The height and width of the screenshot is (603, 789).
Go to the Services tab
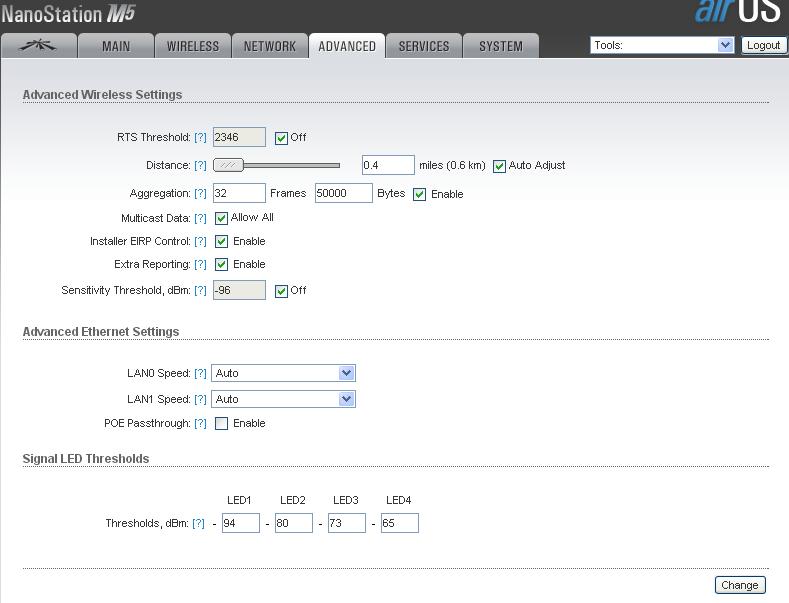tap(423, 46)
